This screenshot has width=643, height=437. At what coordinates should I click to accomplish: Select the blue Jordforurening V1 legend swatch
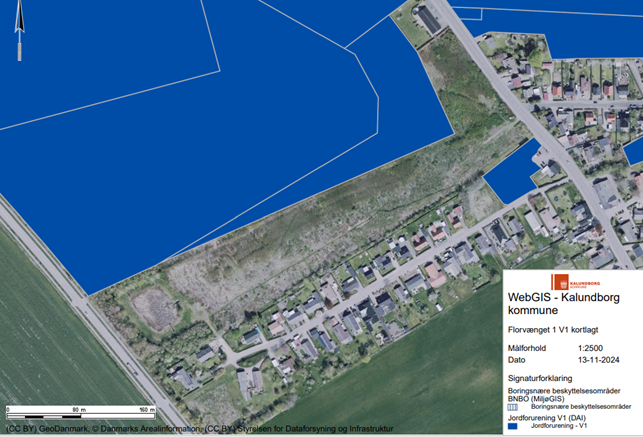pos(513,426)
